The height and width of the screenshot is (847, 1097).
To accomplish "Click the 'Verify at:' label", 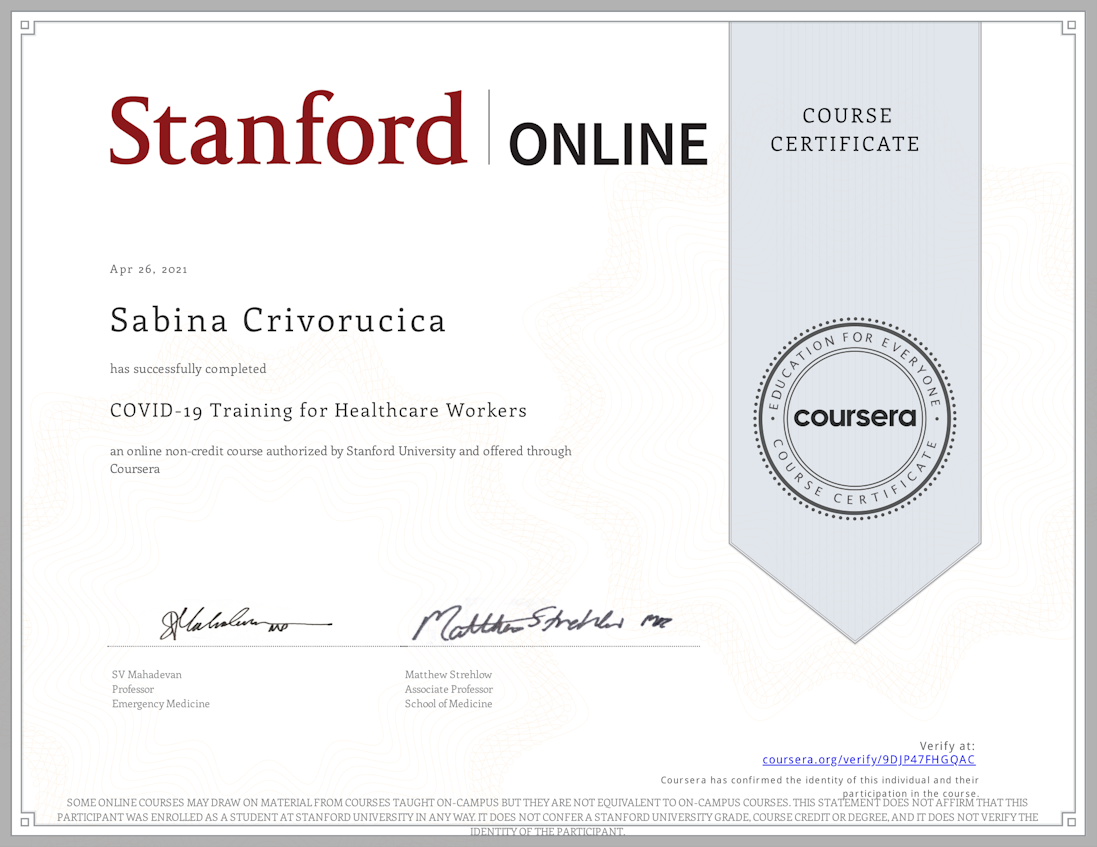I will point(947,746).
